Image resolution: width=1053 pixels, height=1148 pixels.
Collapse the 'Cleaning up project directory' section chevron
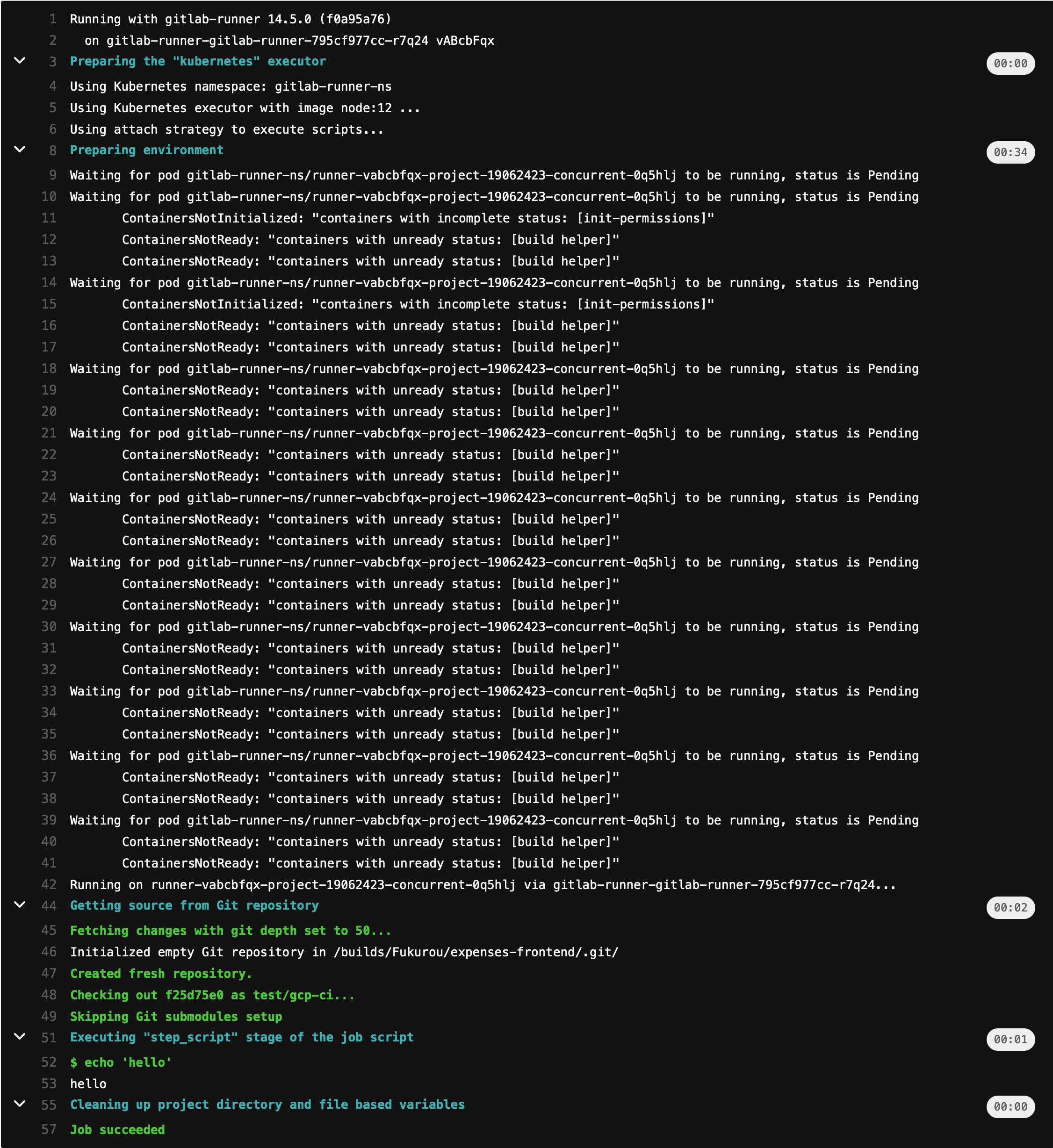tap(19, 1104)
